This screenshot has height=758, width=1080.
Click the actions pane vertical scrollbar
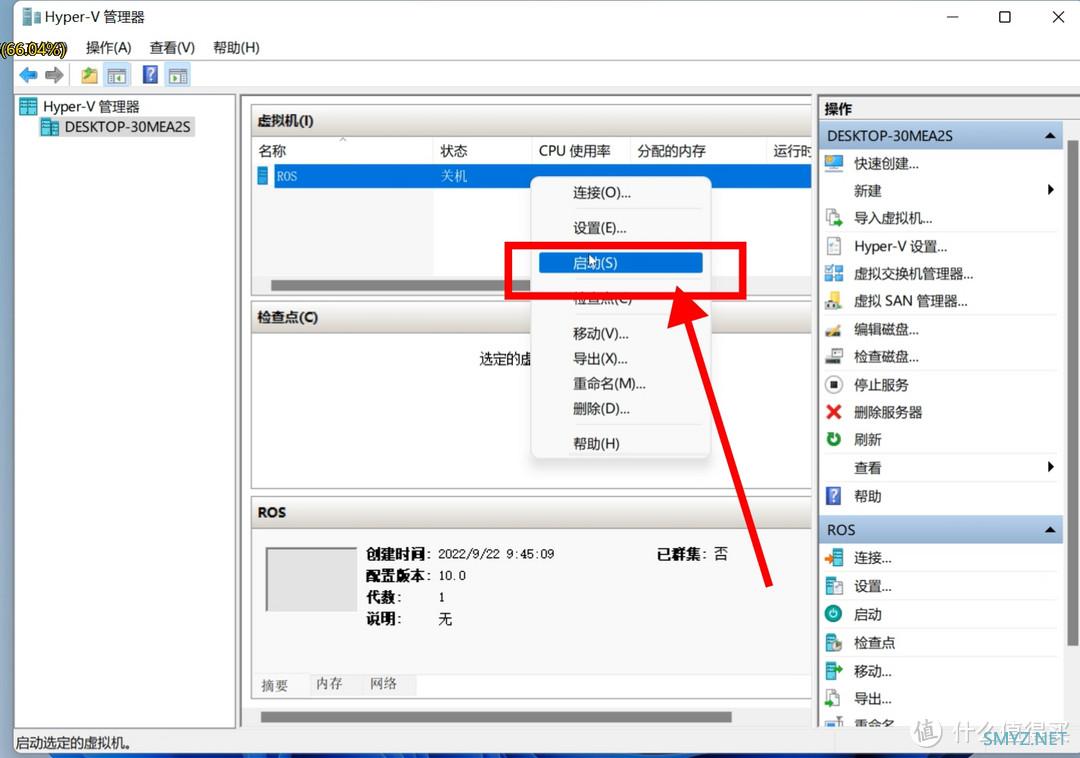click(x=1072, y=392)
